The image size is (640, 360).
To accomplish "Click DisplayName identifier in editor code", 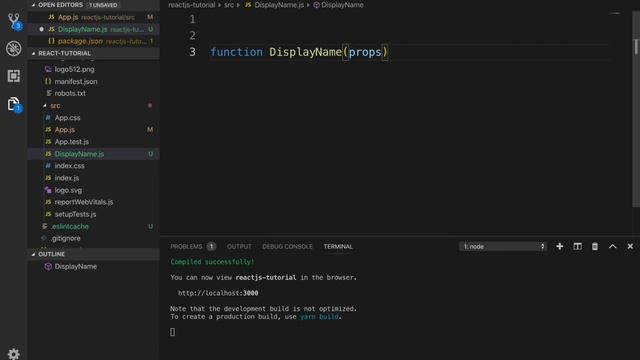I will tap(305, 52).
